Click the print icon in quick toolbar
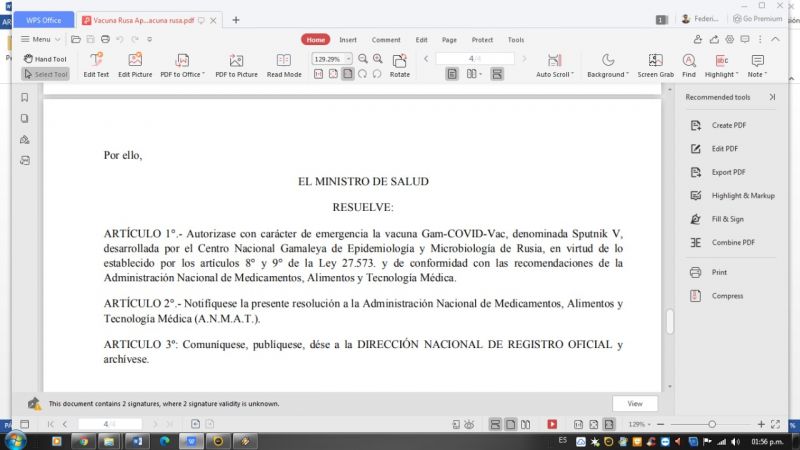This screenshot has height=450, width=800. (105, 39)
